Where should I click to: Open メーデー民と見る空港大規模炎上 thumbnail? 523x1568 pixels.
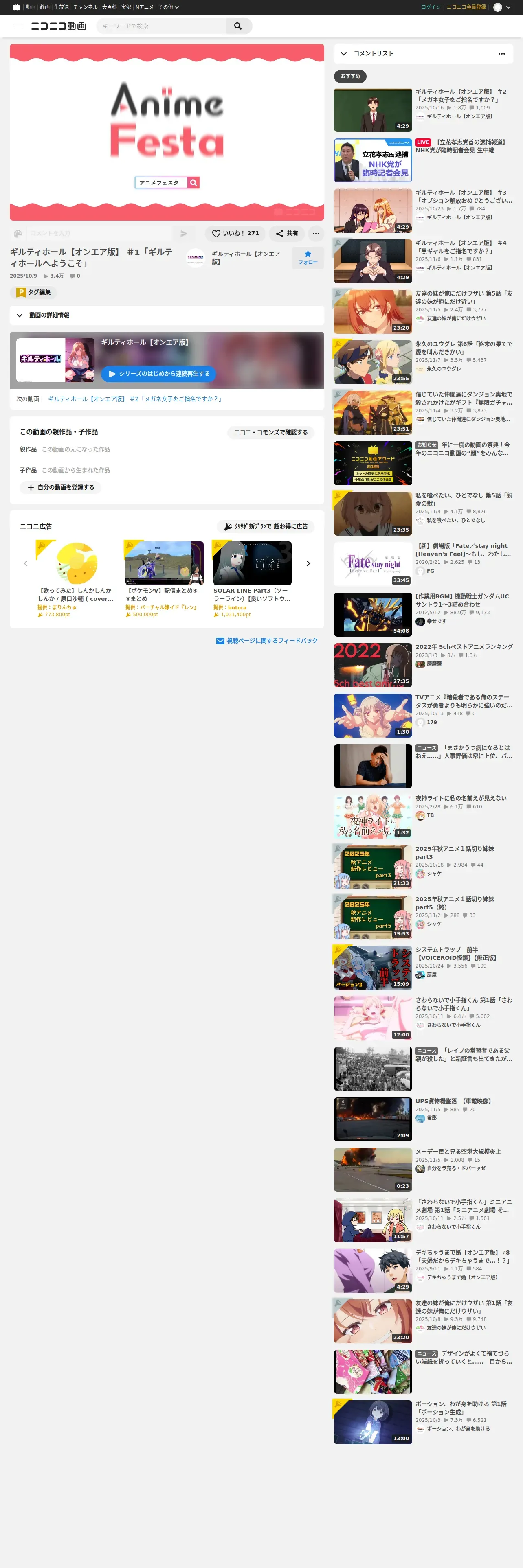[x=373, y=1170]
